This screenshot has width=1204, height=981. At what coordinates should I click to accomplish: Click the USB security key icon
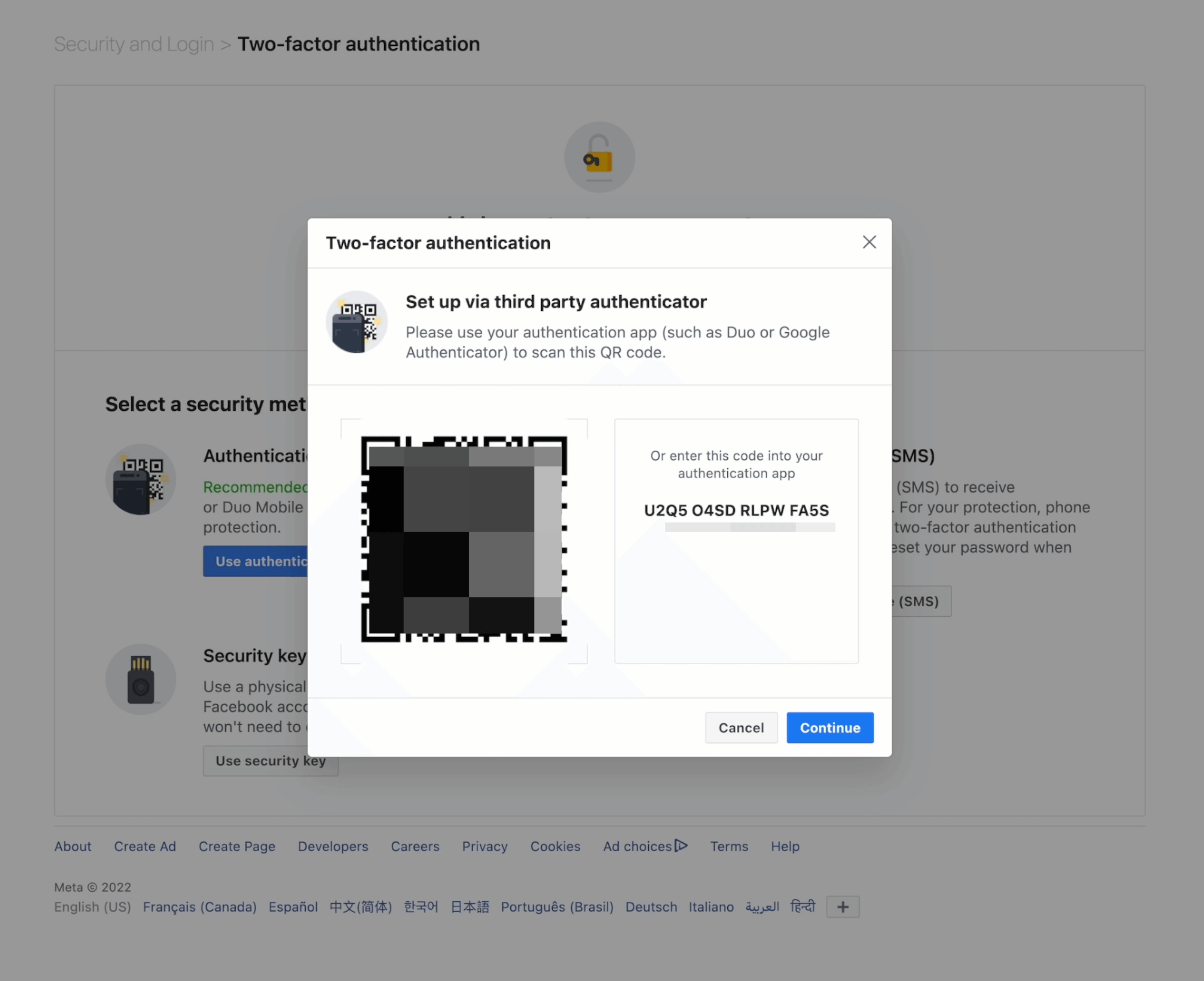coord(141,679)
